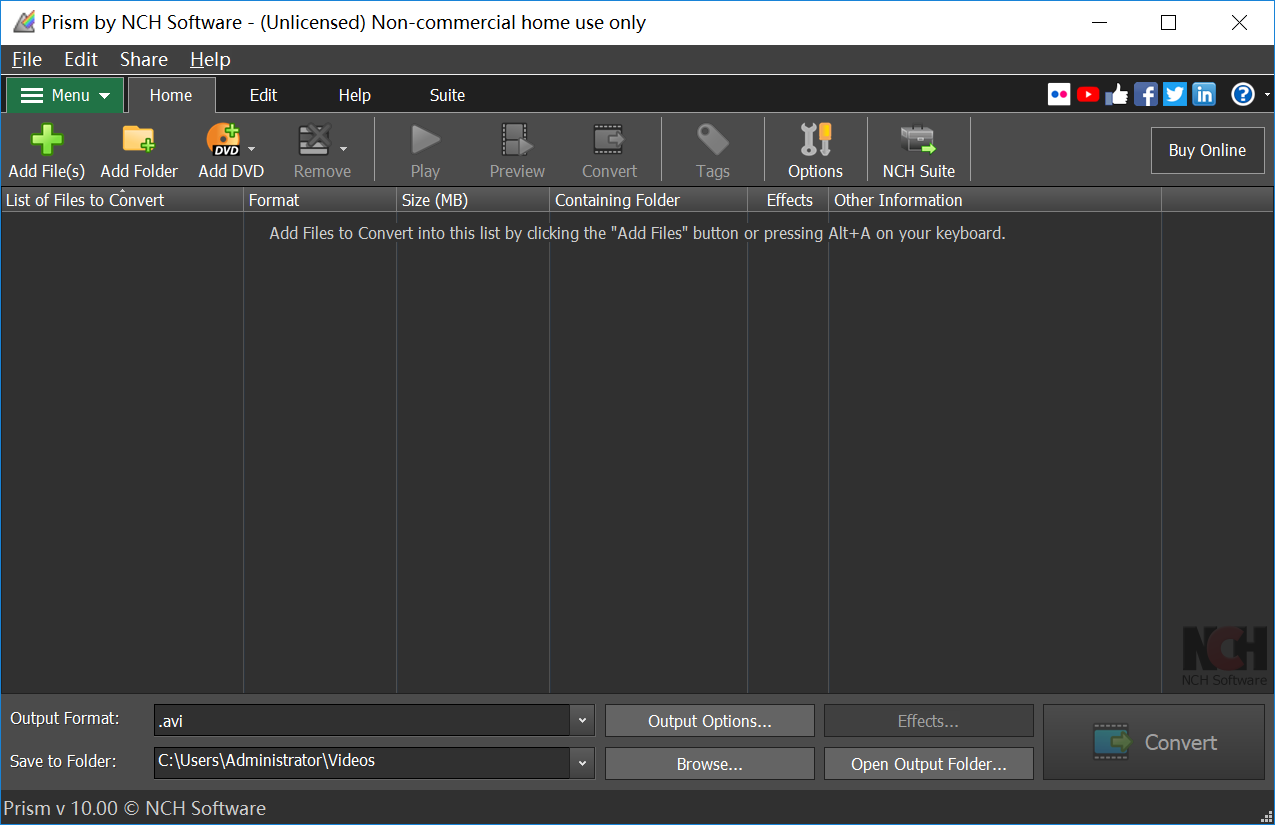Image resolution: width=1275 pixels, height=825 pixels.
Task: Click the YouTube share icon
Action: click(1088, 95)
